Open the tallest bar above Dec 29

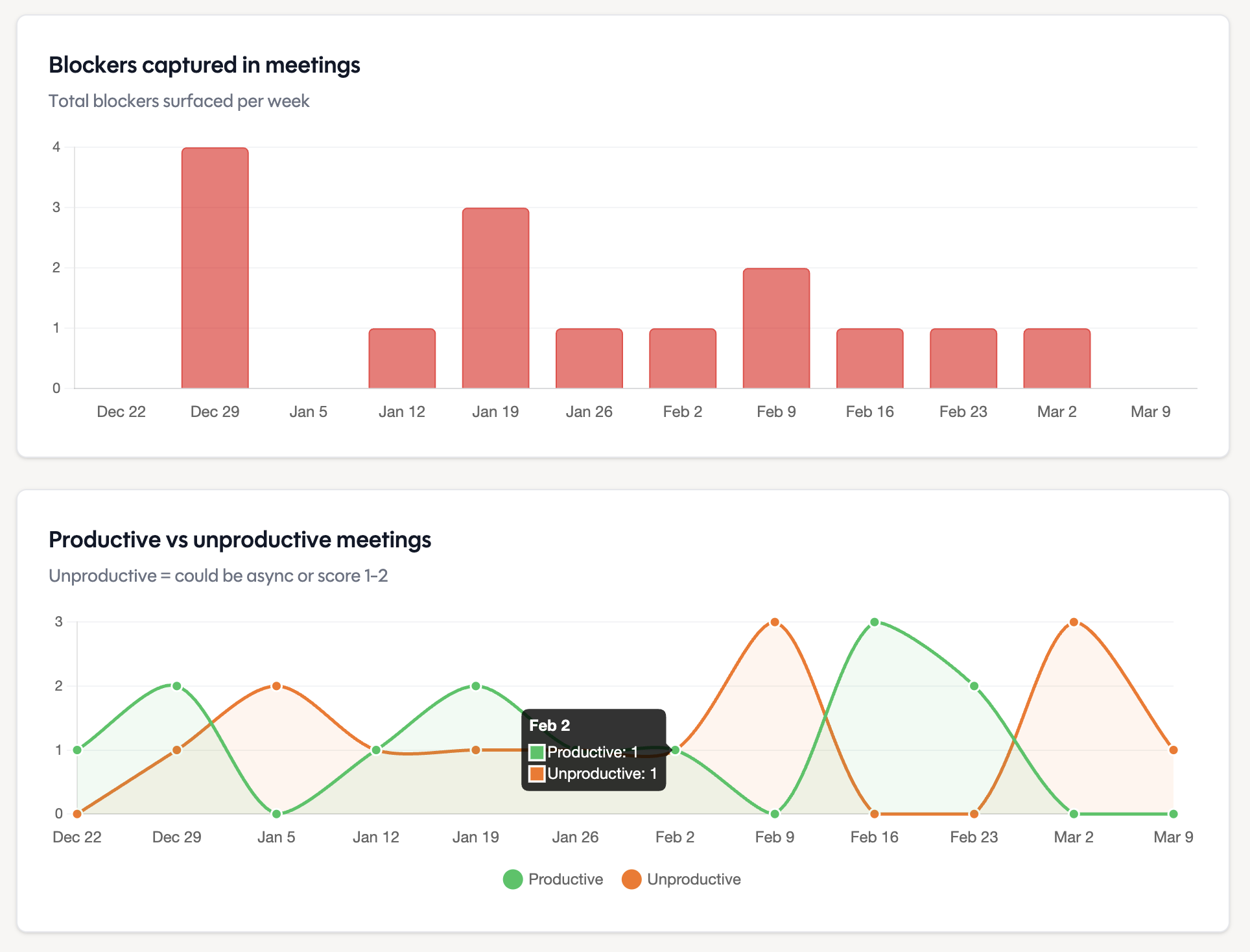coord(215,266)
